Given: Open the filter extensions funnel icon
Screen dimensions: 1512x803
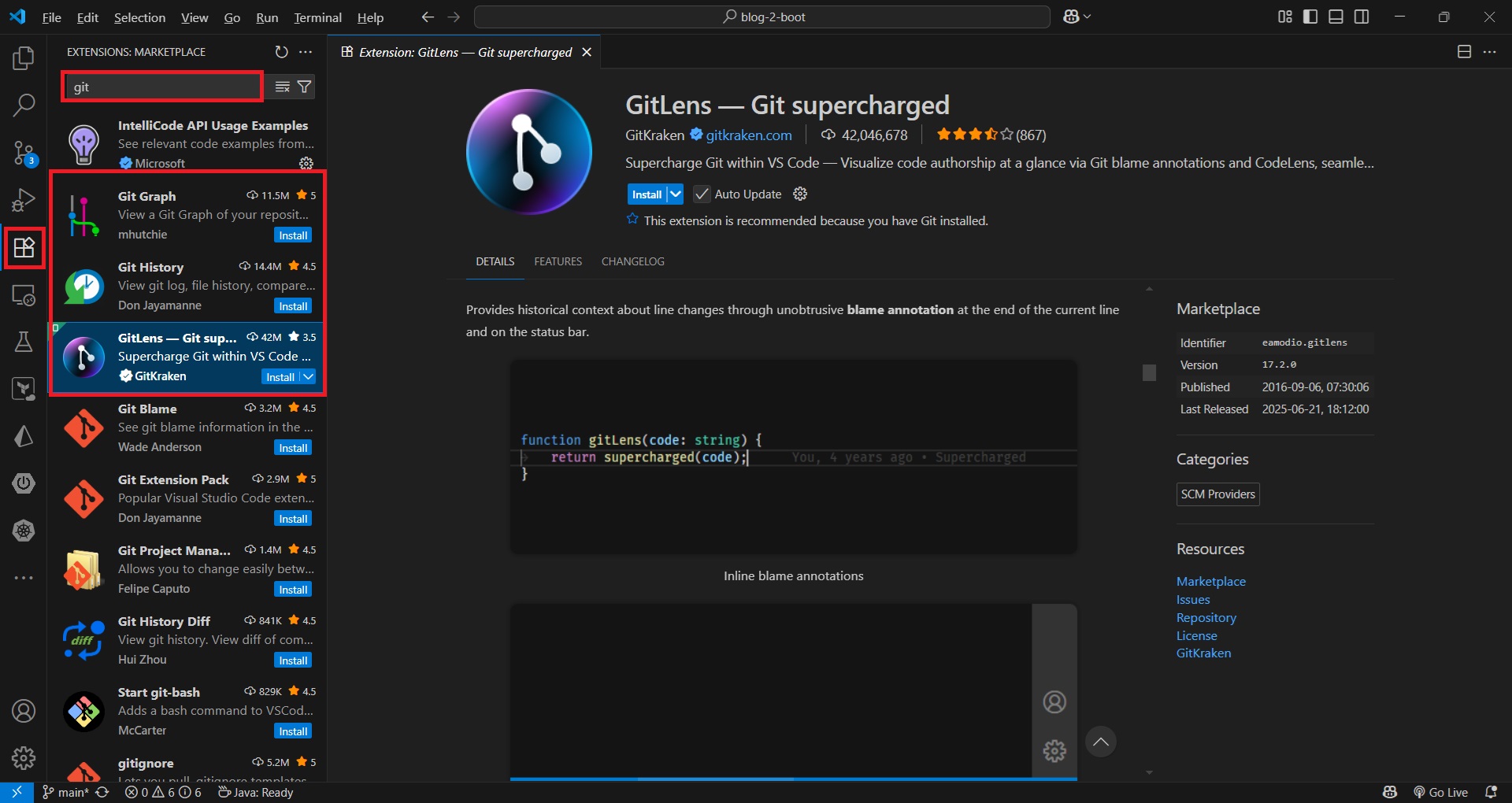Looking at the screenshot, I should click(304, 87).
